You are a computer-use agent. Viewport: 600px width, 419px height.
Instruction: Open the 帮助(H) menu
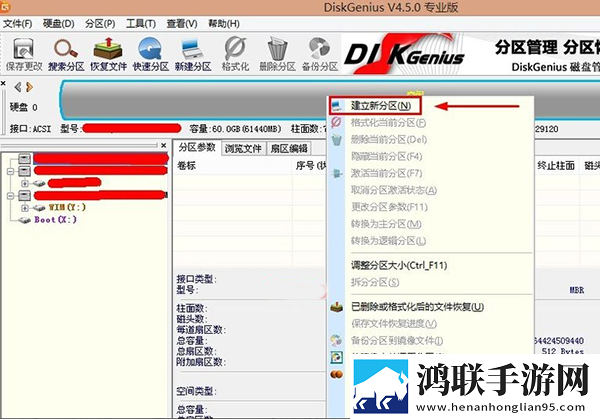[224, 24]
